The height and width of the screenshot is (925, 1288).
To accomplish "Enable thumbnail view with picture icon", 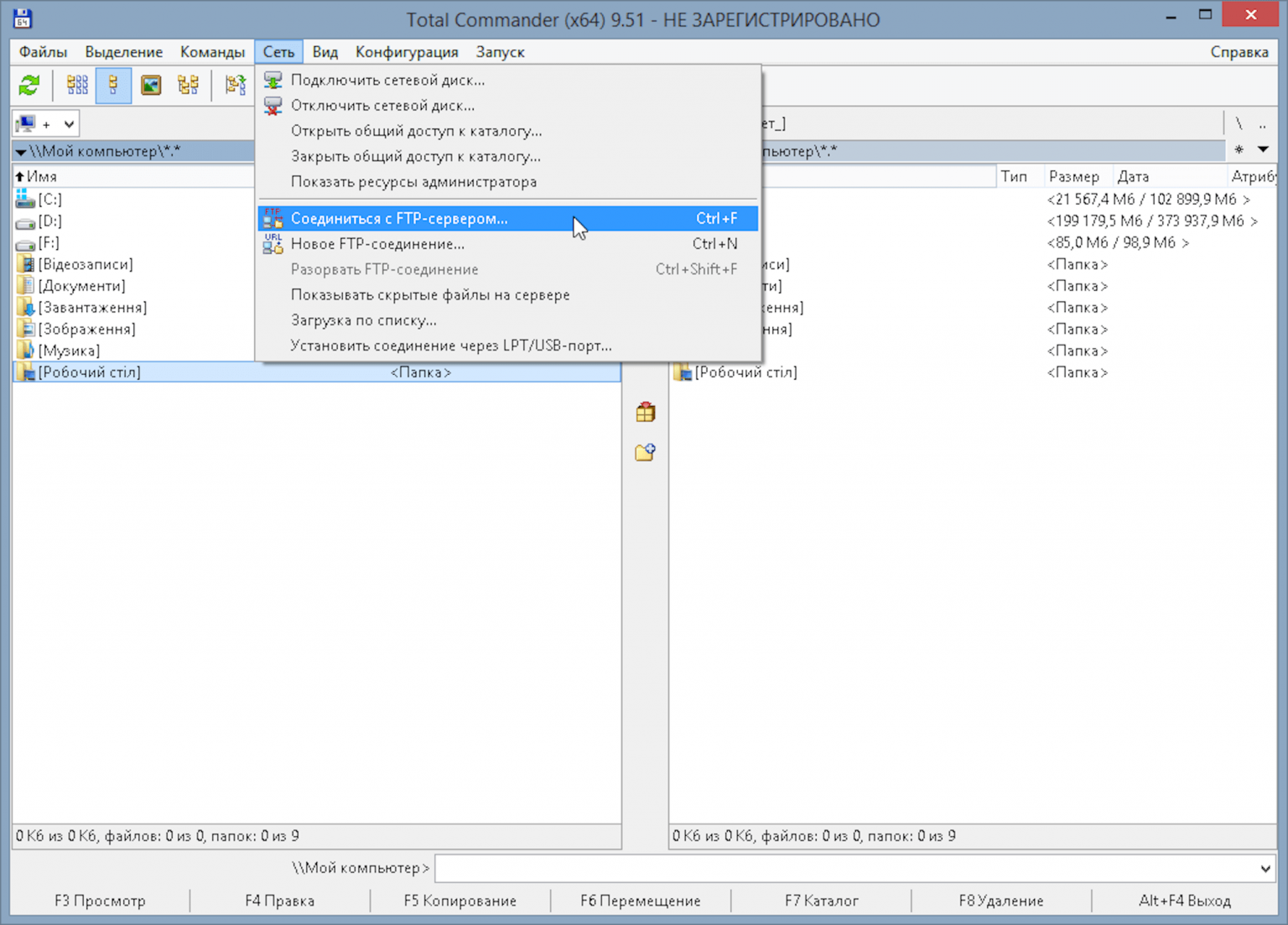I will [151, 85].
